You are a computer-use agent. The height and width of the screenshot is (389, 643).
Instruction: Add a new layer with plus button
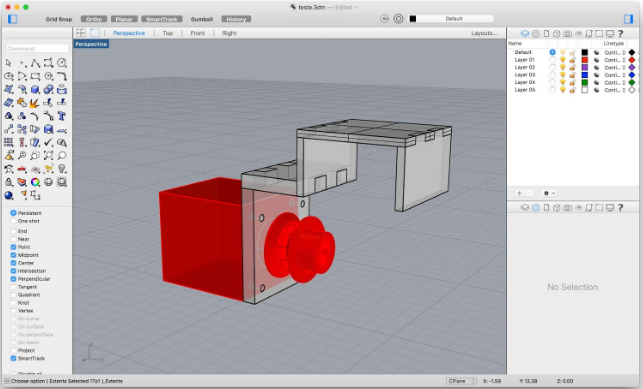(520, 193)
